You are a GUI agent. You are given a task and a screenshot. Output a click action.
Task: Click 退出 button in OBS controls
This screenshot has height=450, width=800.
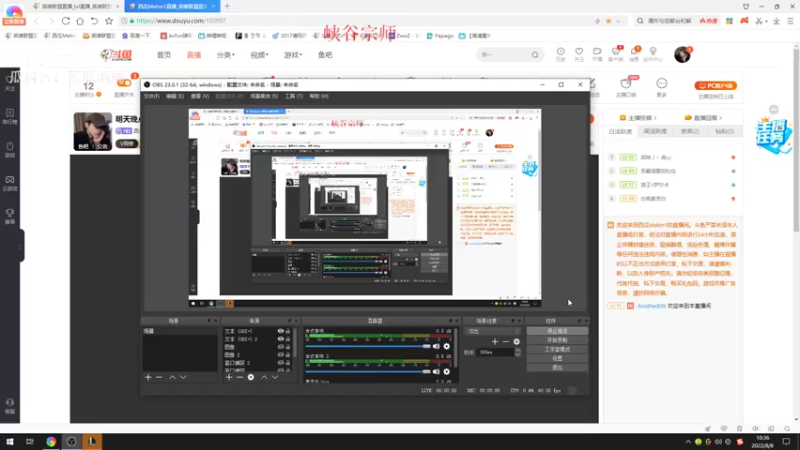pyautogui.click(x=557, y=367)
